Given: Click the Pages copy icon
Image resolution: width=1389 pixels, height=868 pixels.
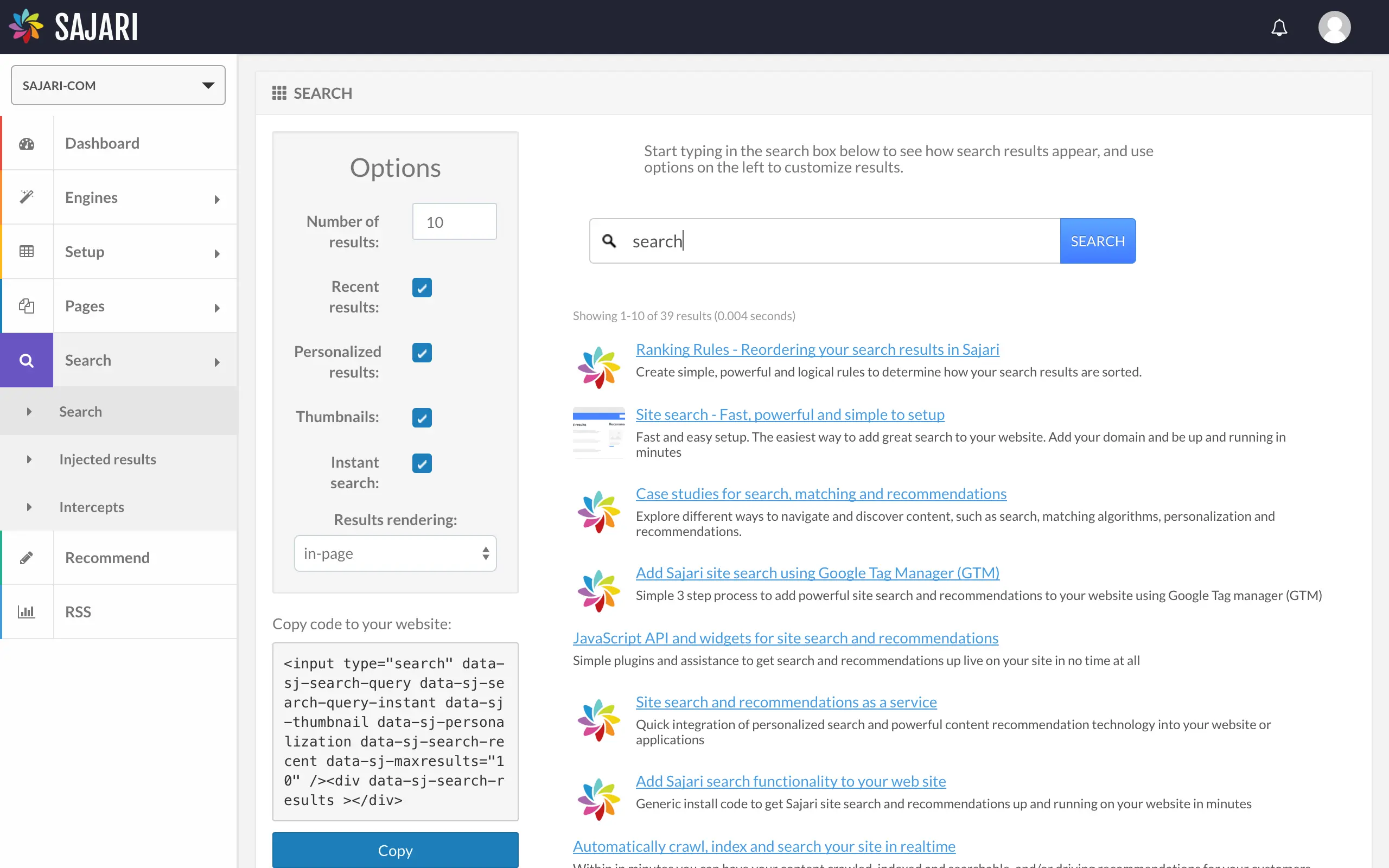Looking at the screenshot, I should [27, 306].
